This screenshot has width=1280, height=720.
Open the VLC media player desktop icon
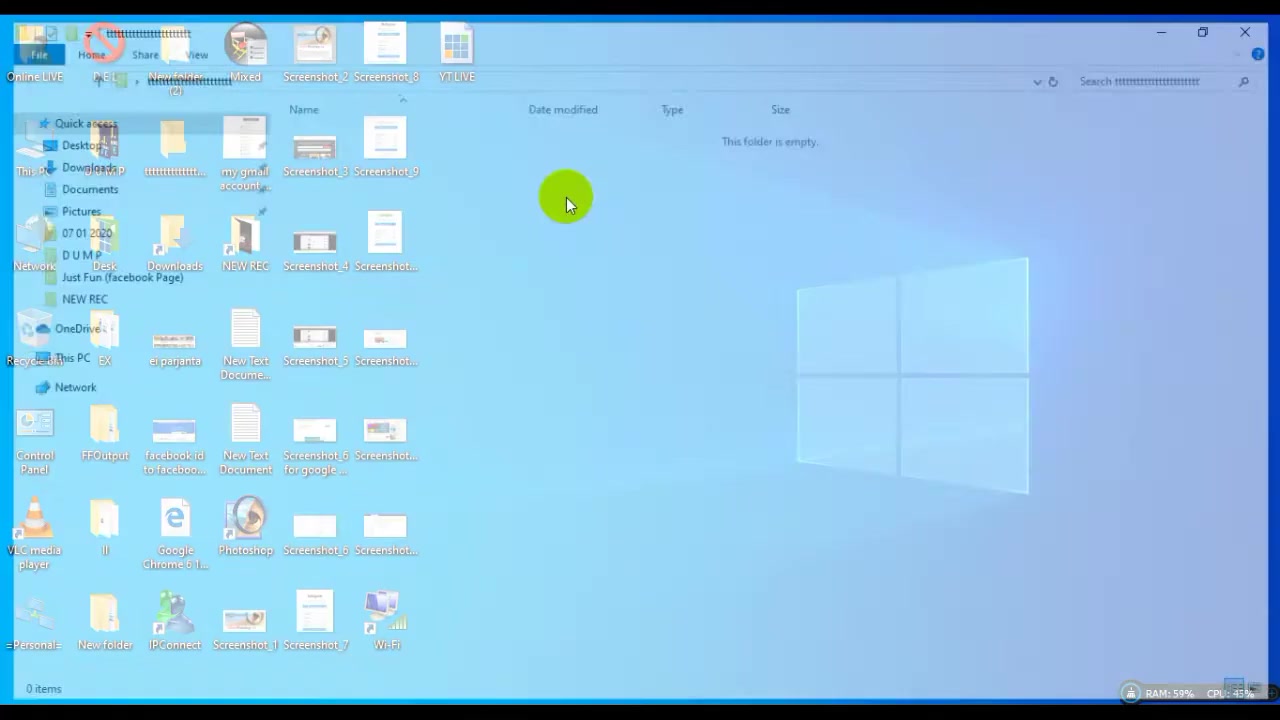coord(34,534)
